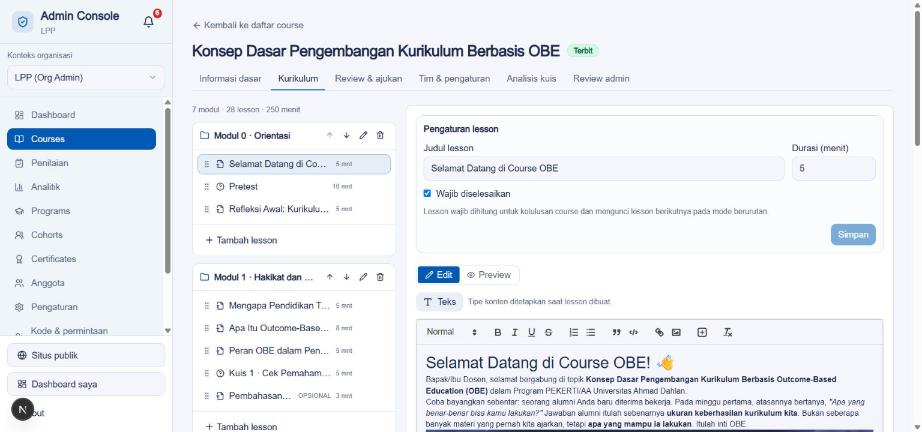Edit Modul 1 Hakikat name
This screenshot has height=432, width=922.
pyautogui.click(x=363, y=277)
